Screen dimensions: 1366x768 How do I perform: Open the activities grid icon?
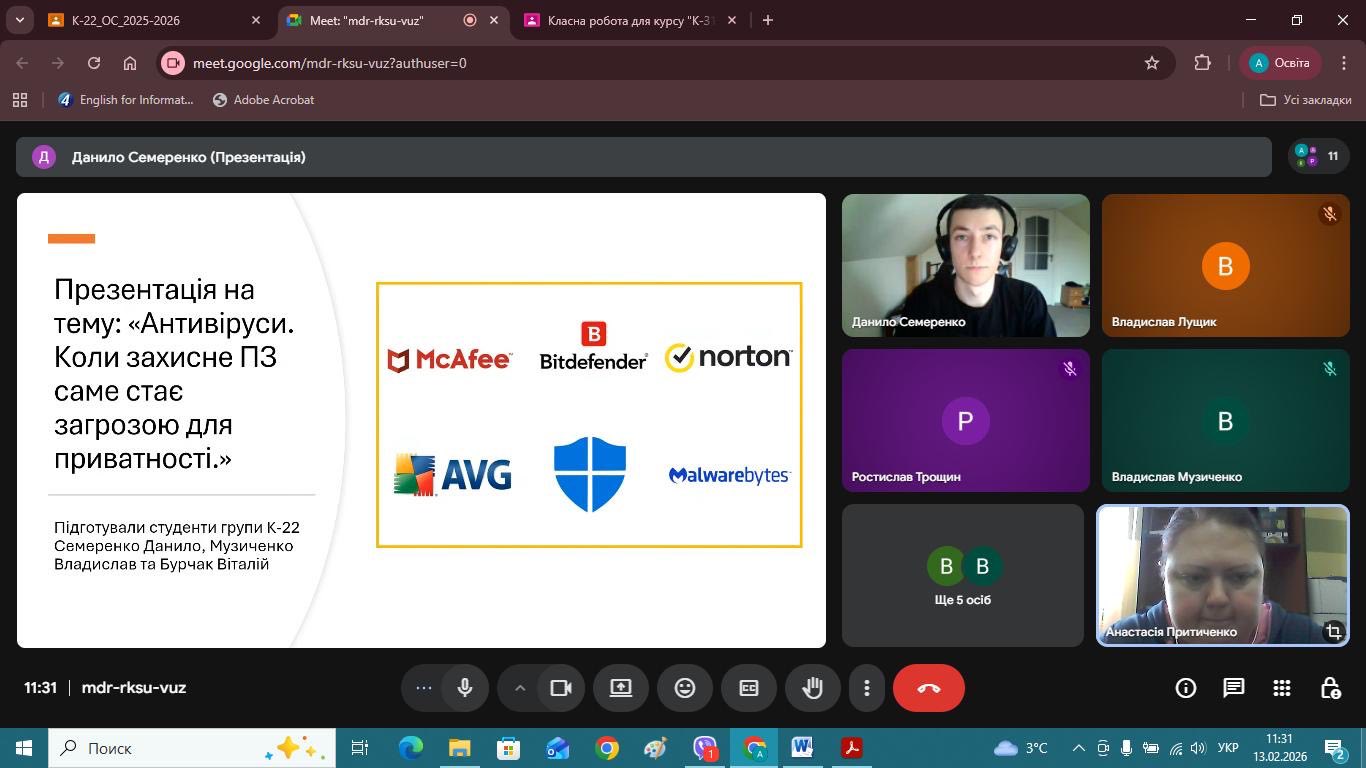click(1282, 688)
